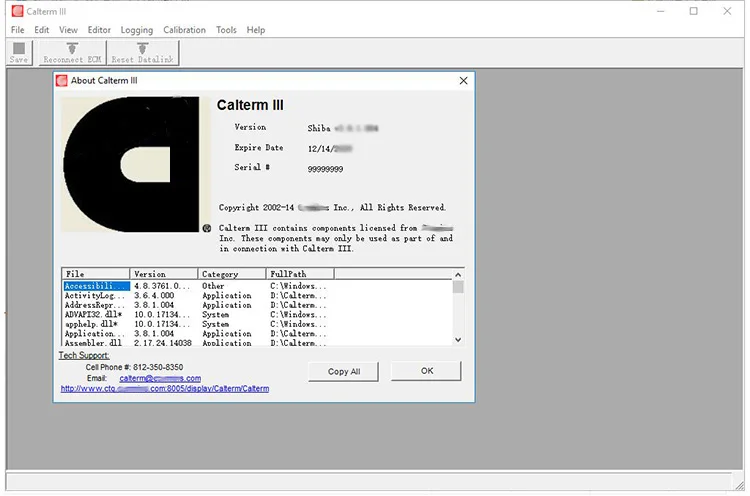
Task: Click the version cell 2.17.24.14038
Action: (163, 343)
